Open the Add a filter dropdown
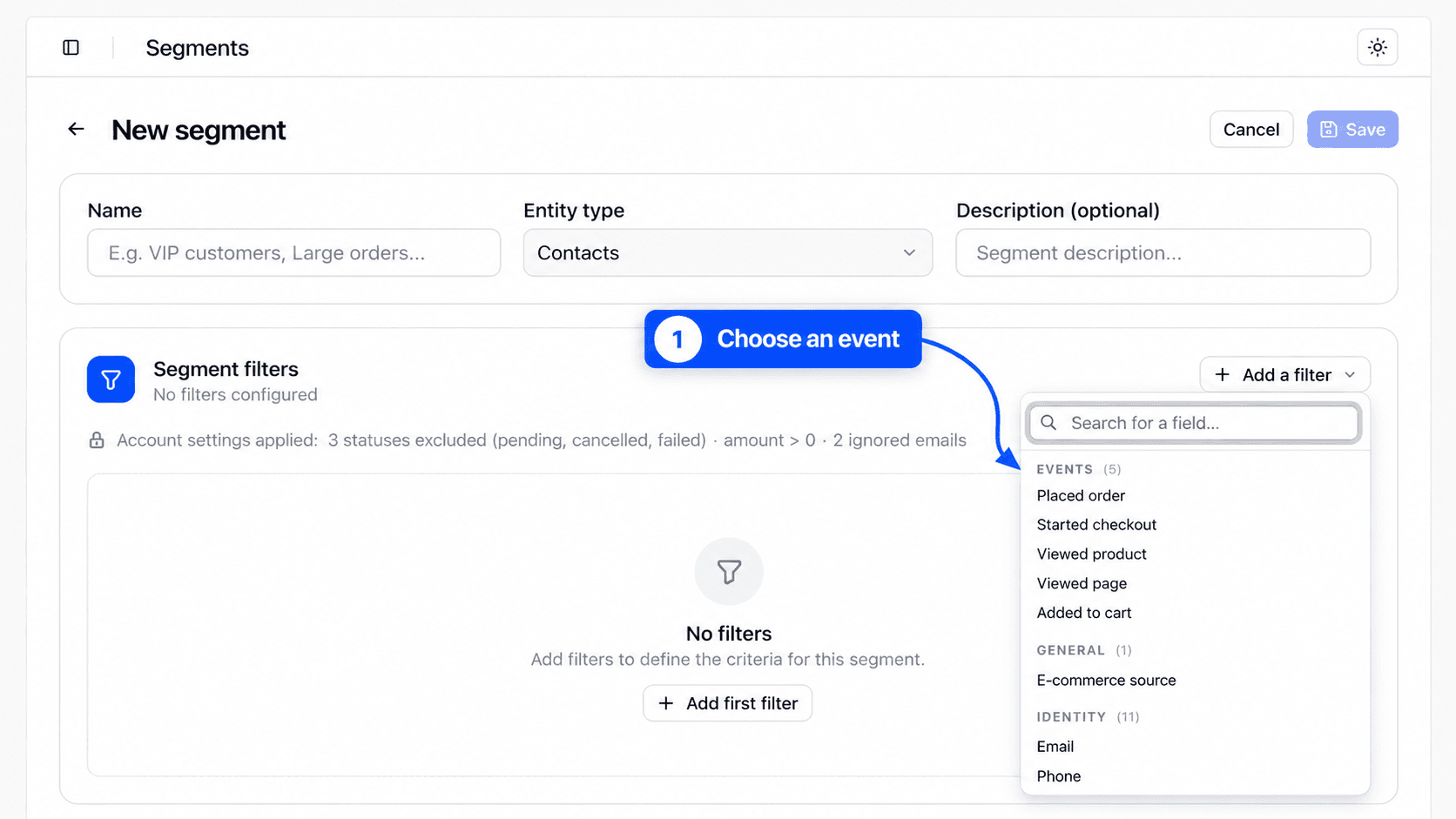 tap(1284, 375)
